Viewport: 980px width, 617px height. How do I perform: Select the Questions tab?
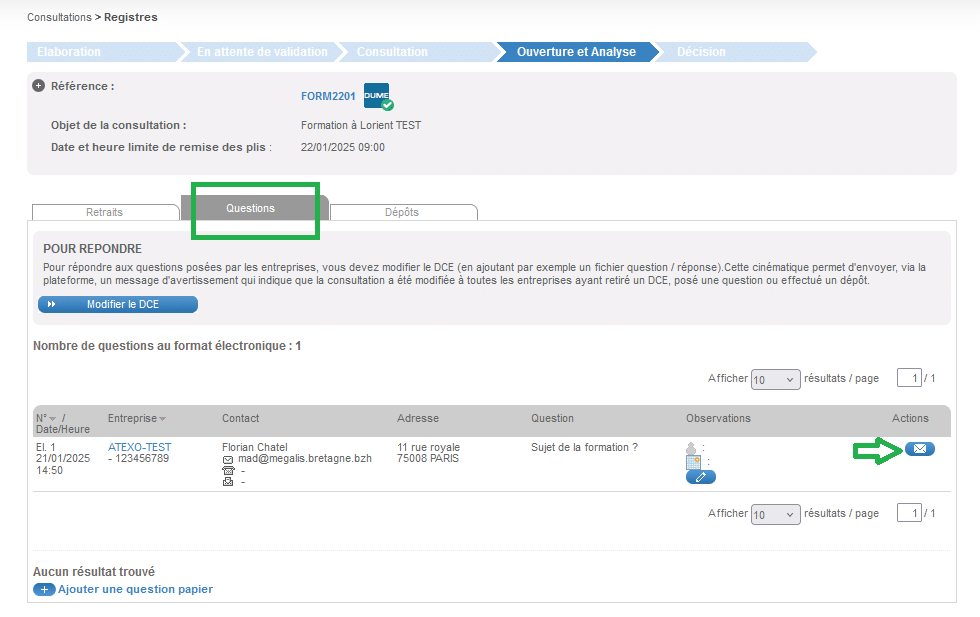250,208
